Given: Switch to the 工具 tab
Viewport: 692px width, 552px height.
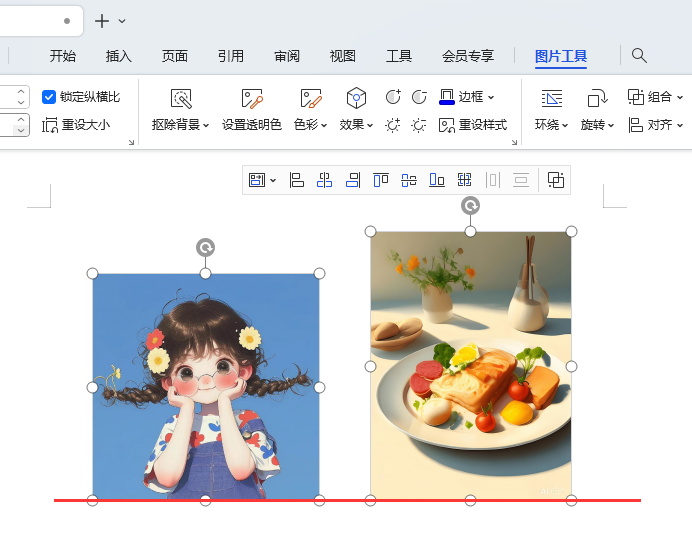Looking at the screenshot, I should click(399, 56).
